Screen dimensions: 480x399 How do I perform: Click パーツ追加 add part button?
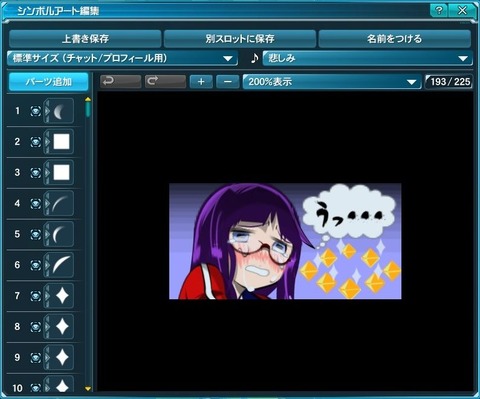tap(49, 82)
